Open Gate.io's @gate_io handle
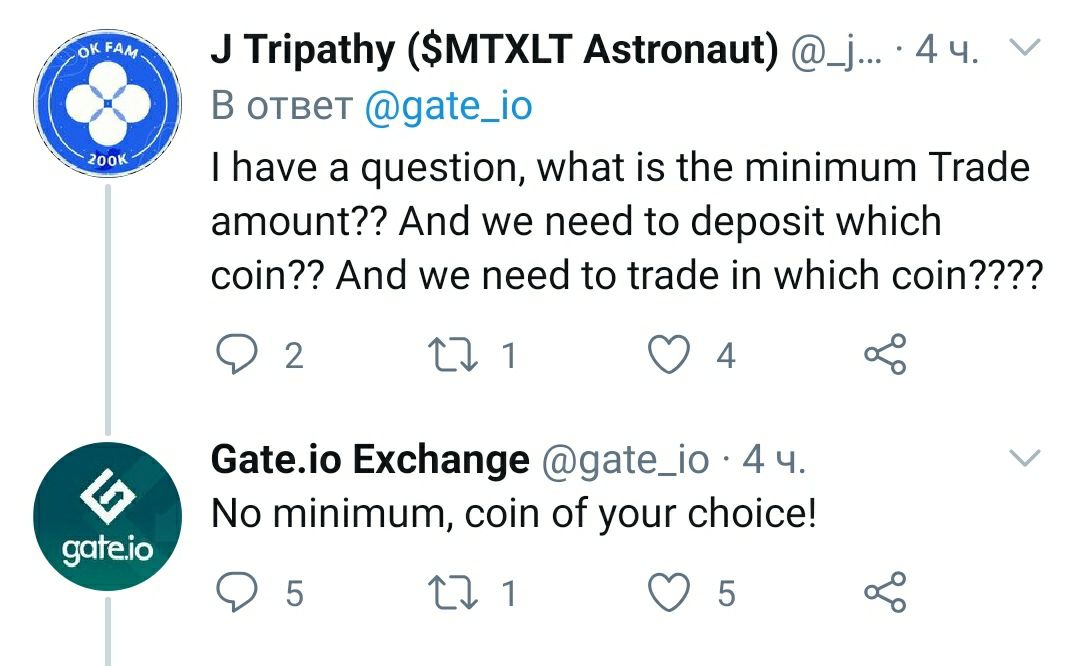This screenshot has height=666, width=1080. (624, 460)
